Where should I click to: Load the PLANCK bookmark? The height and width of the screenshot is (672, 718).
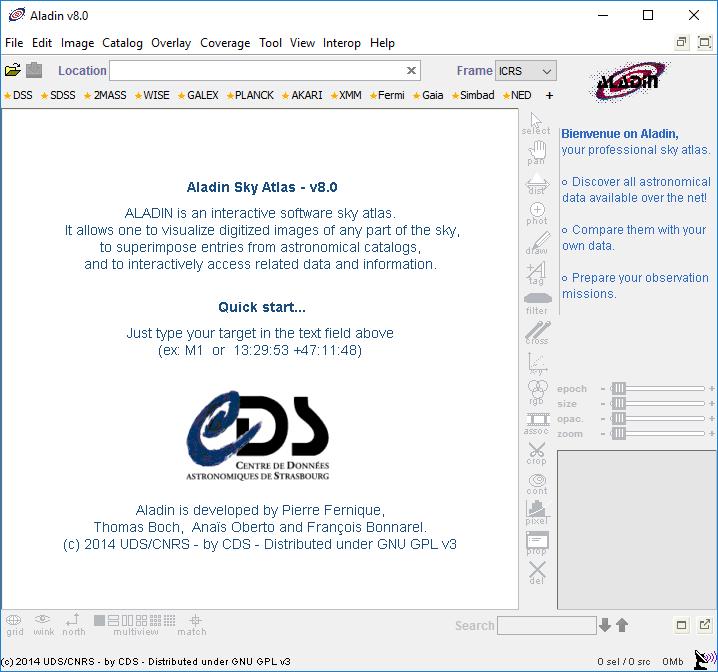250,95
